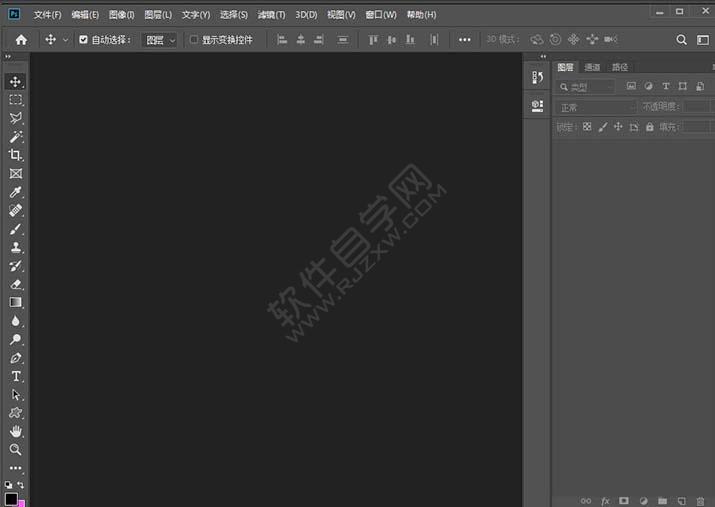The width and height of the screenshot is (715, 507).
Task: Open the Properties panel icon
Action: tap(537, 106)
